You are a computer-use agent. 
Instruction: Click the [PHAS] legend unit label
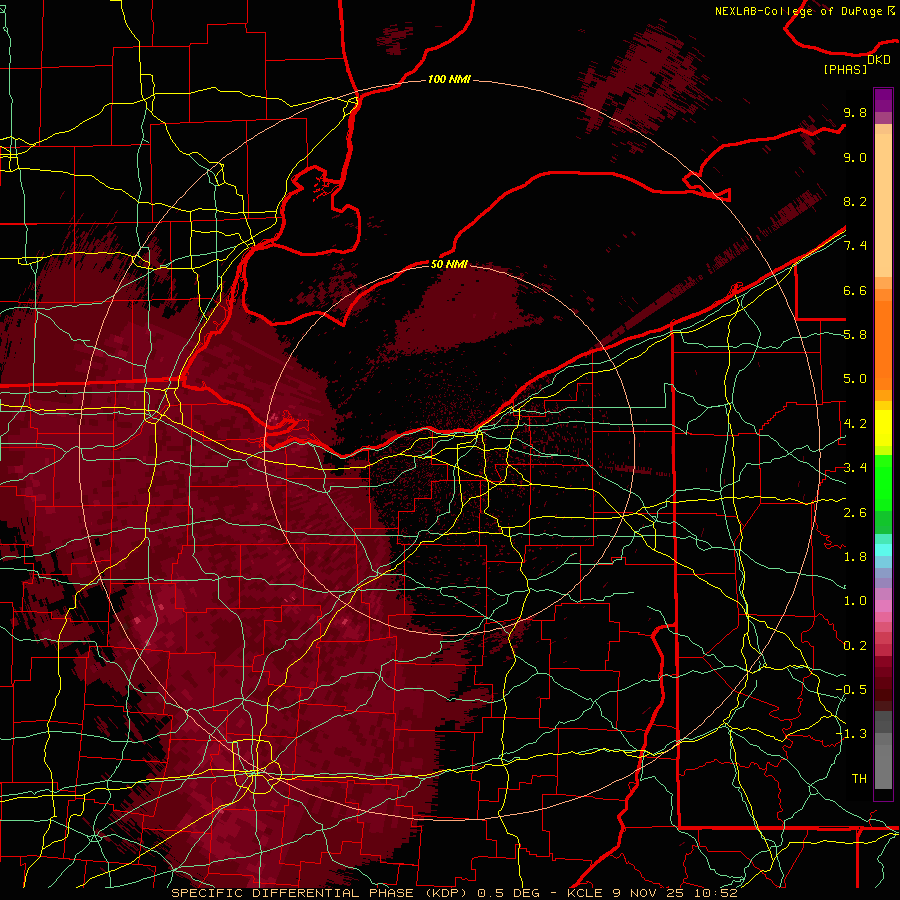click(x=845, y=69)
